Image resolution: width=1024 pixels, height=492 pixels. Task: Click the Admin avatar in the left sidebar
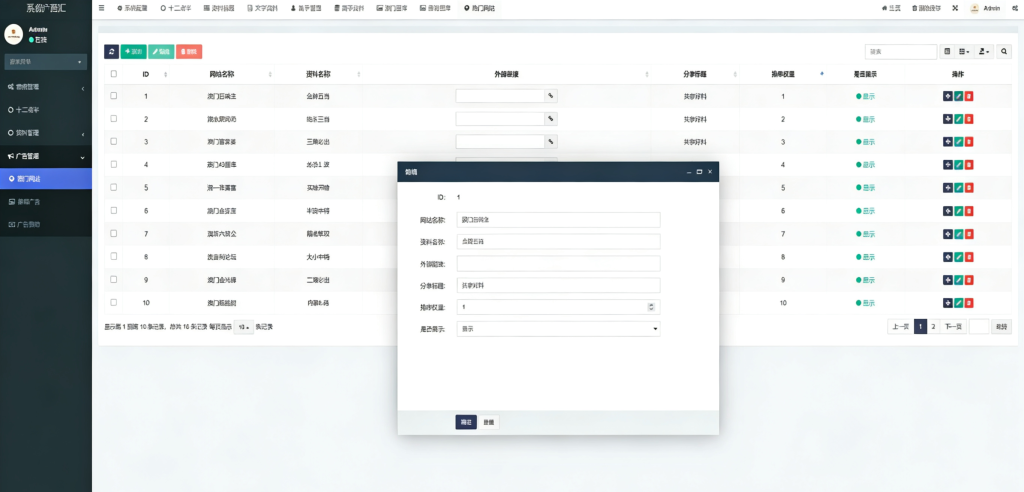tap(14, 35)
